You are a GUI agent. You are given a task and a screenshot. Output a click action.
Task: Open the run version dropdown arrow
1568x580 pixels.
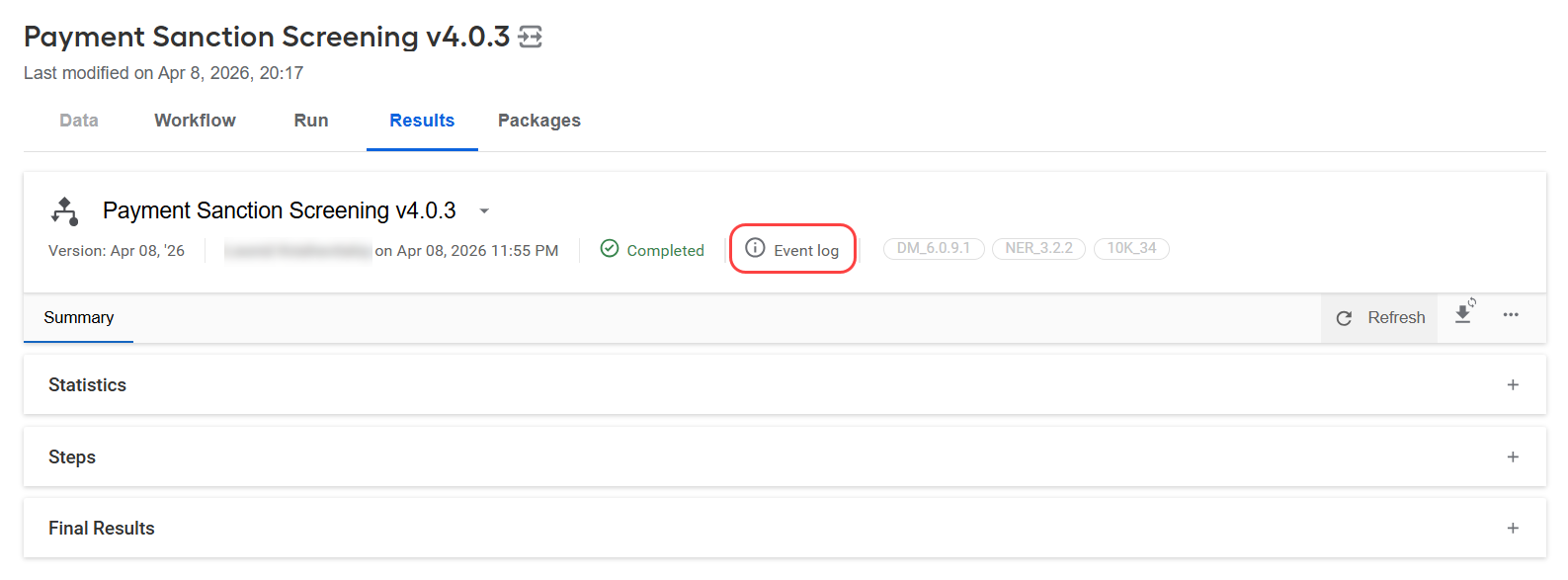pyautogui.click(x=484, y=211)
